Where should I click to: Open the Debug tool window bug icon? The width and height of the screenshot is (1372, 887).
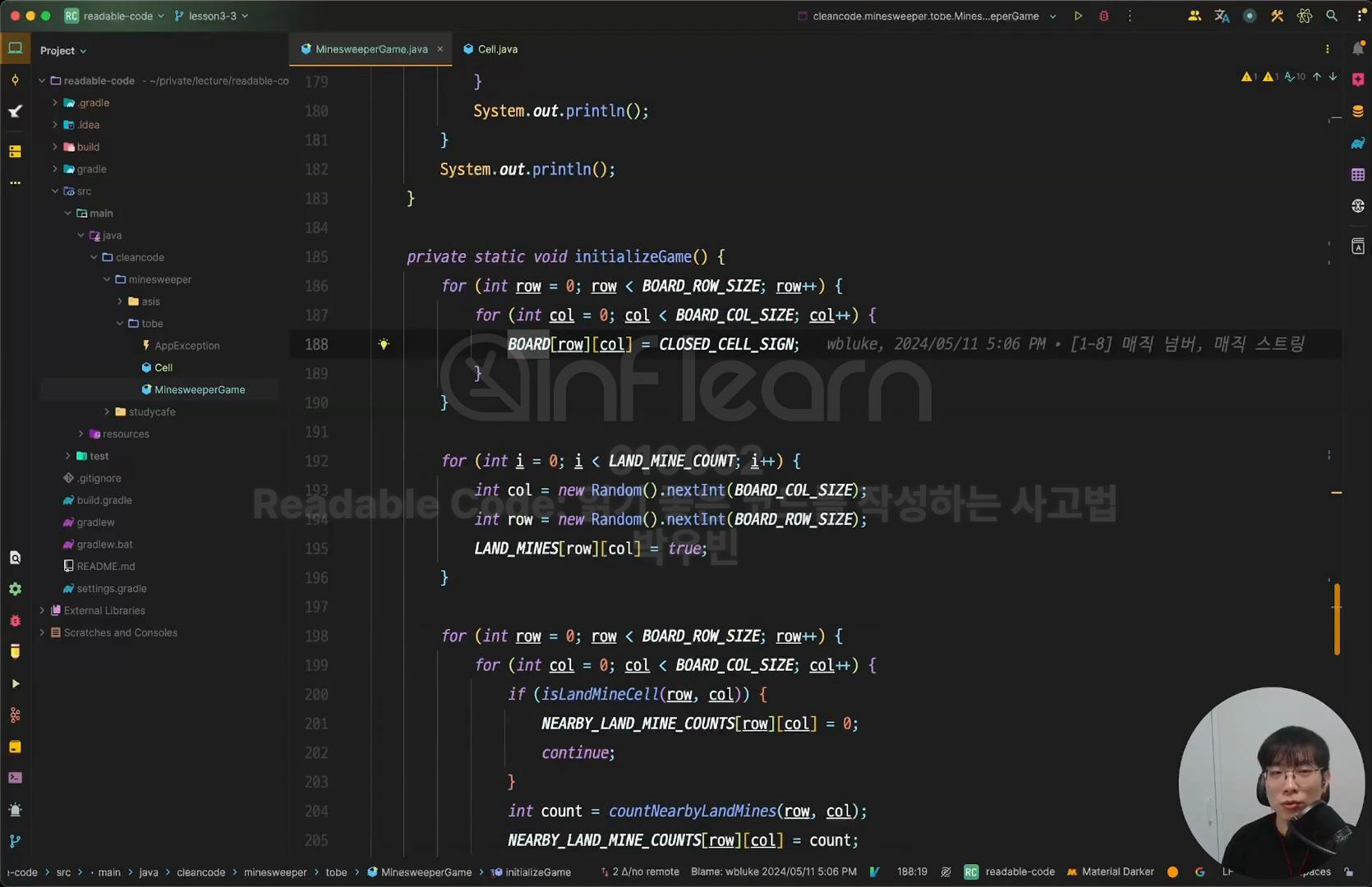pyautogui.click(x=15, y=621)
